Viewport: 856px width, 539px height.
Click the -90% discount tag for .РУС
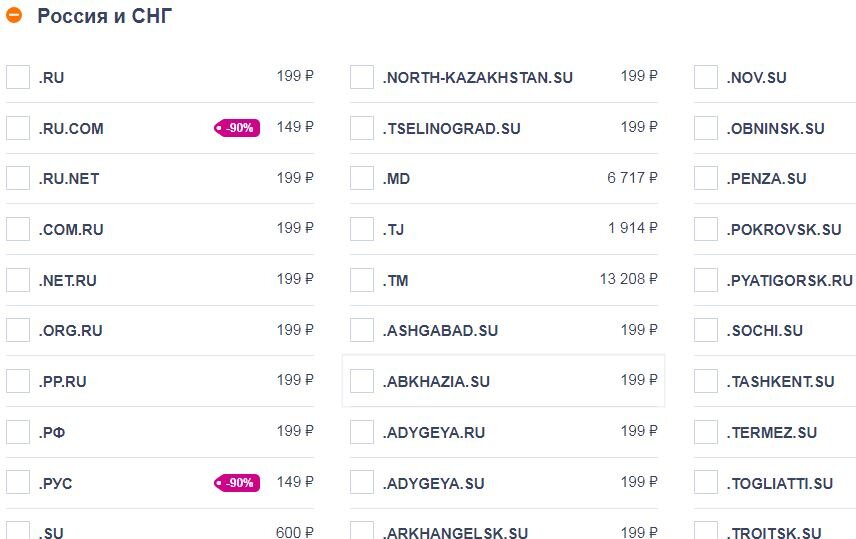(237, 483)
